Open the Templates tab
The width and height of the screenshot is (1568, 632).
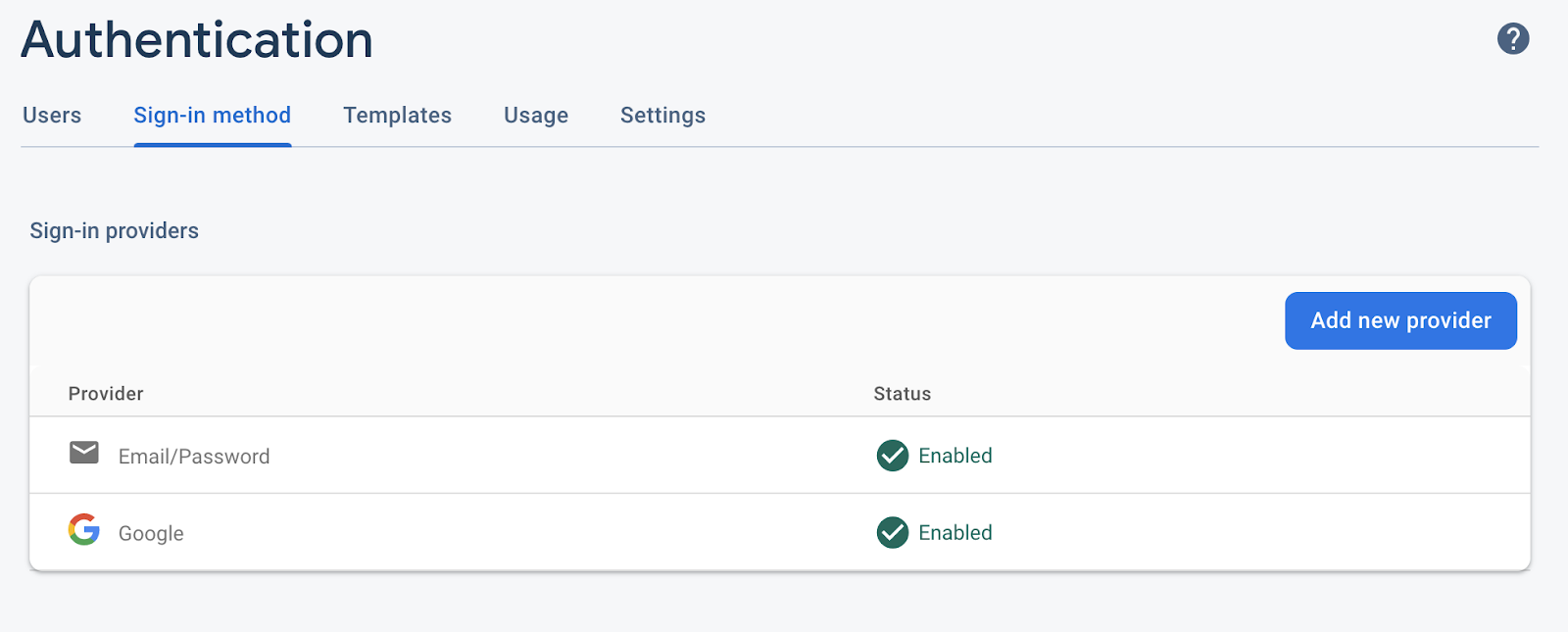[397, 116]
